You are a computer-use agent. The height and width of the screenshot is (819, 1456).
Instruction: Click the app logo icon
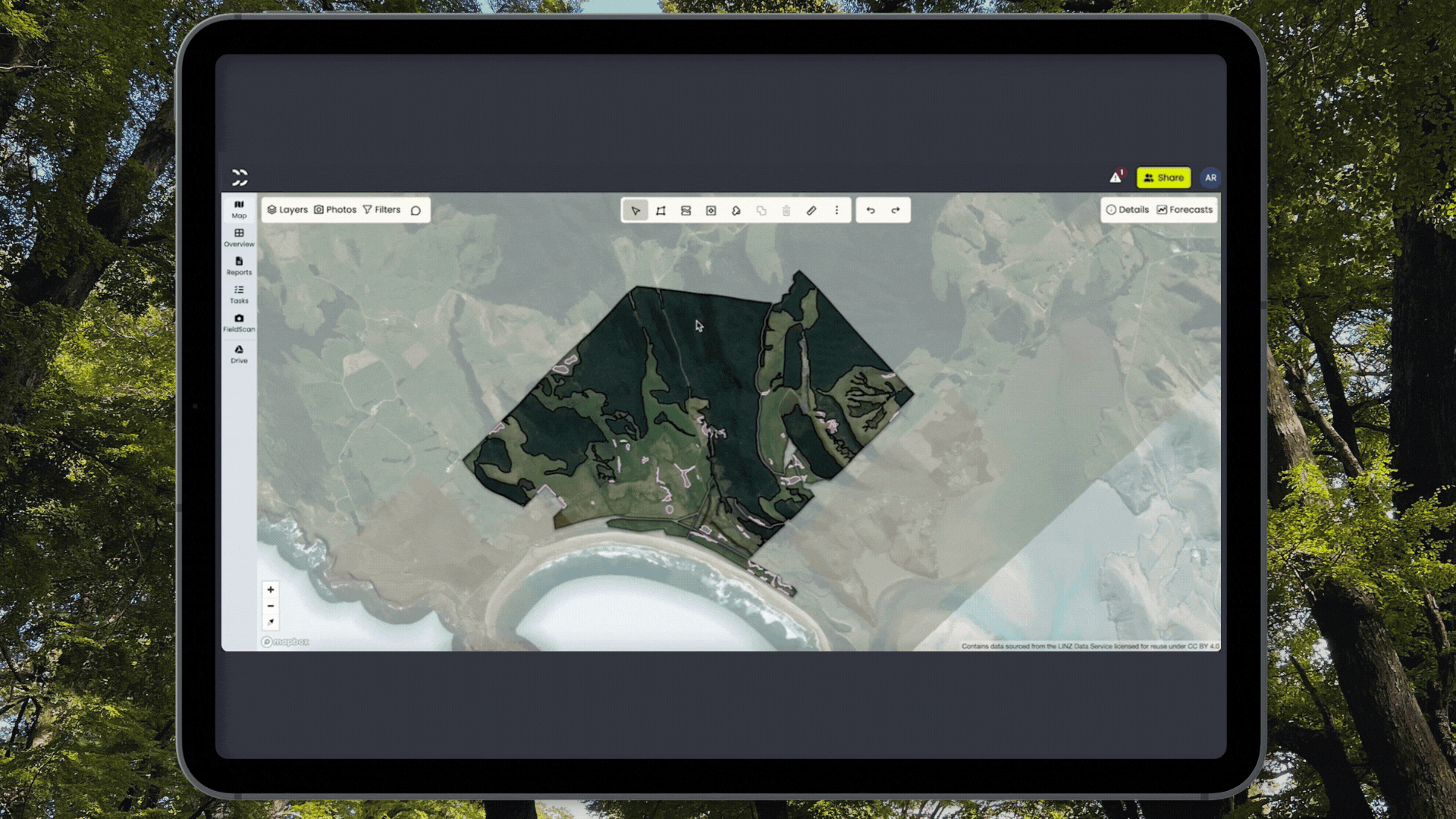240,177
